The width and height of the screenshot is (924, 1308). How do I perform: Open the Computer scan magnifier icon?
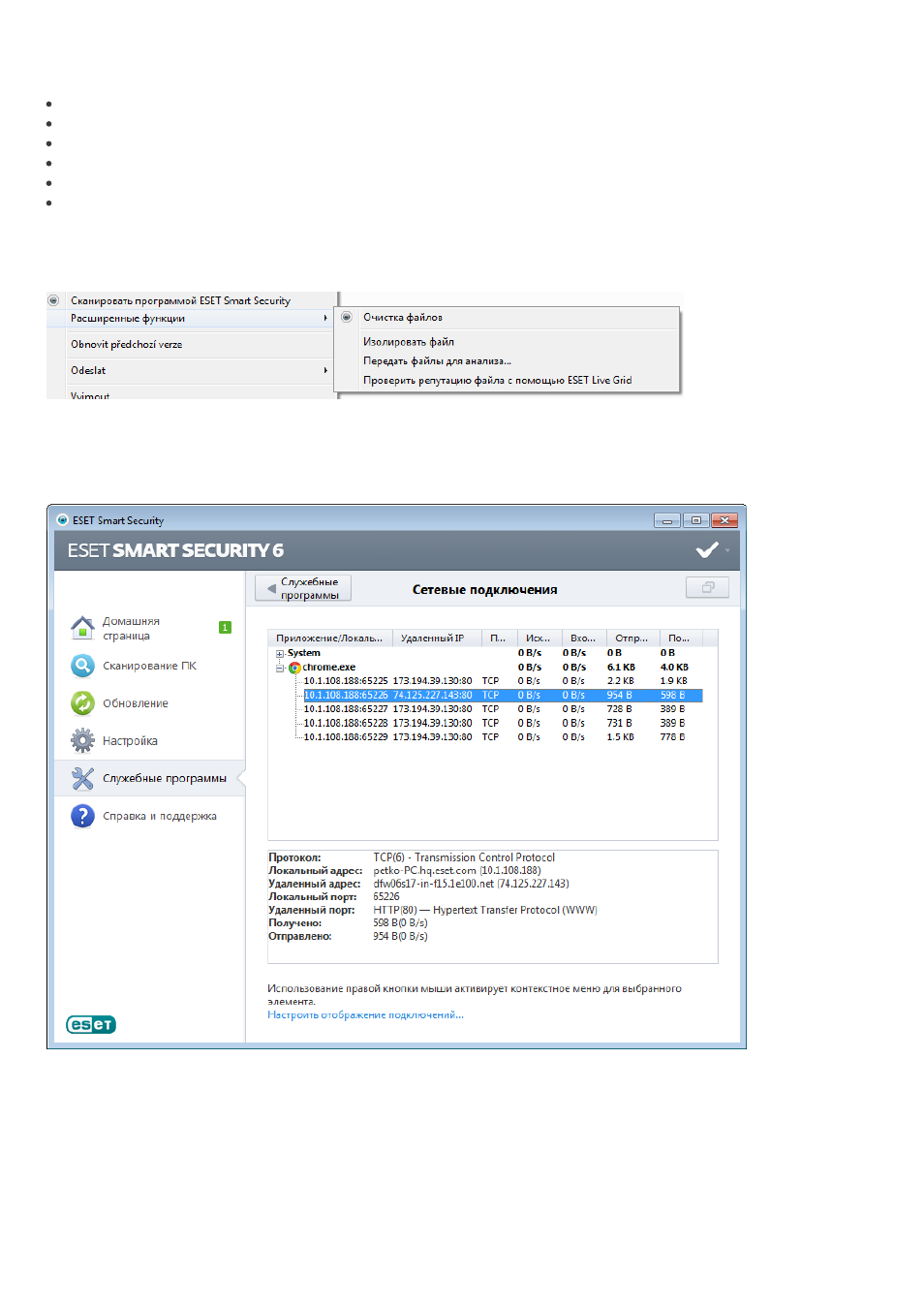(82, 666)
